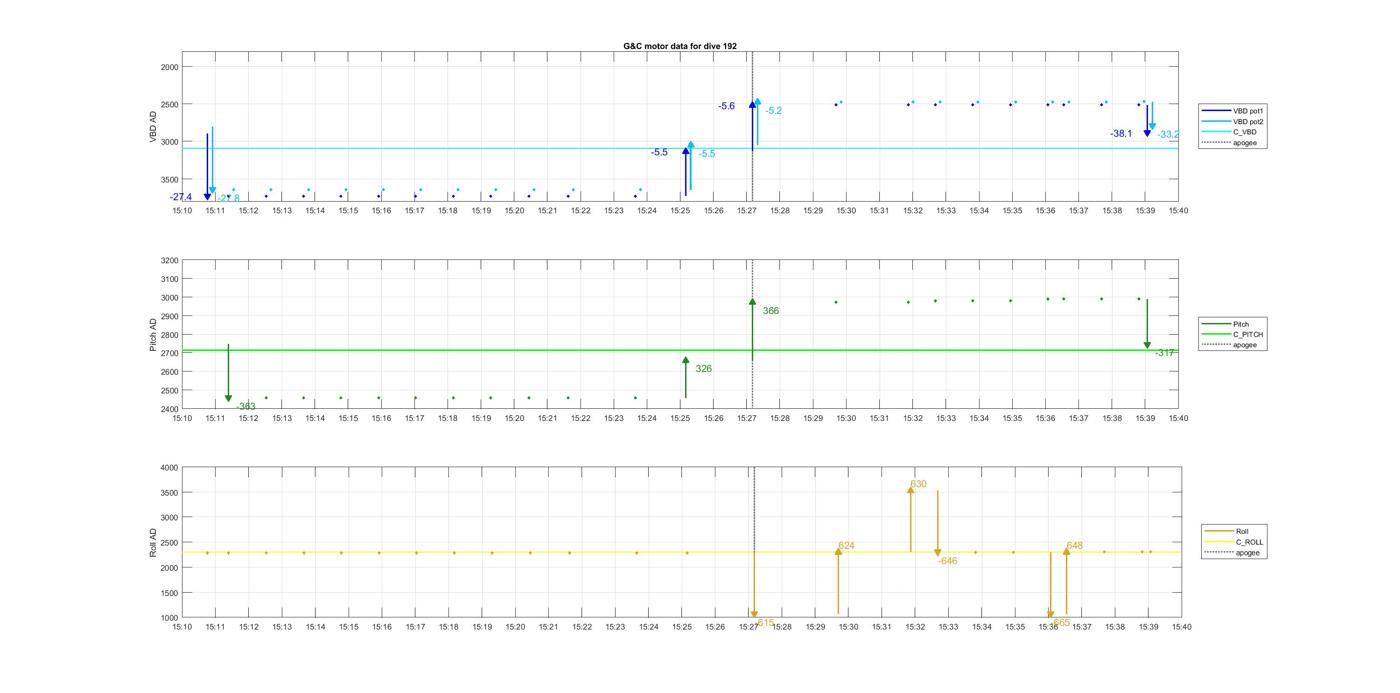Click the 'Pitch AD' y-axis label

(x=154, y=335)
